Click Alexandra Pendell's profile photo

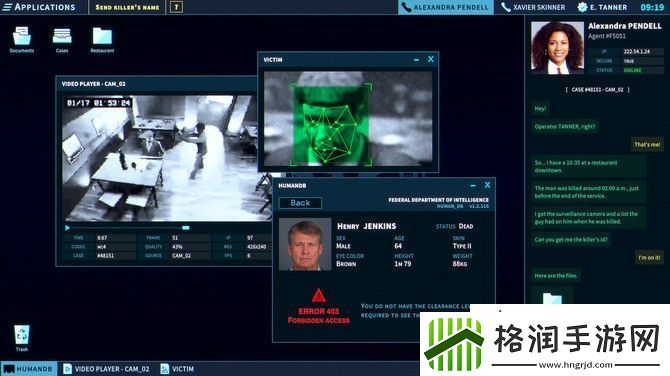(x=557, y=48)
